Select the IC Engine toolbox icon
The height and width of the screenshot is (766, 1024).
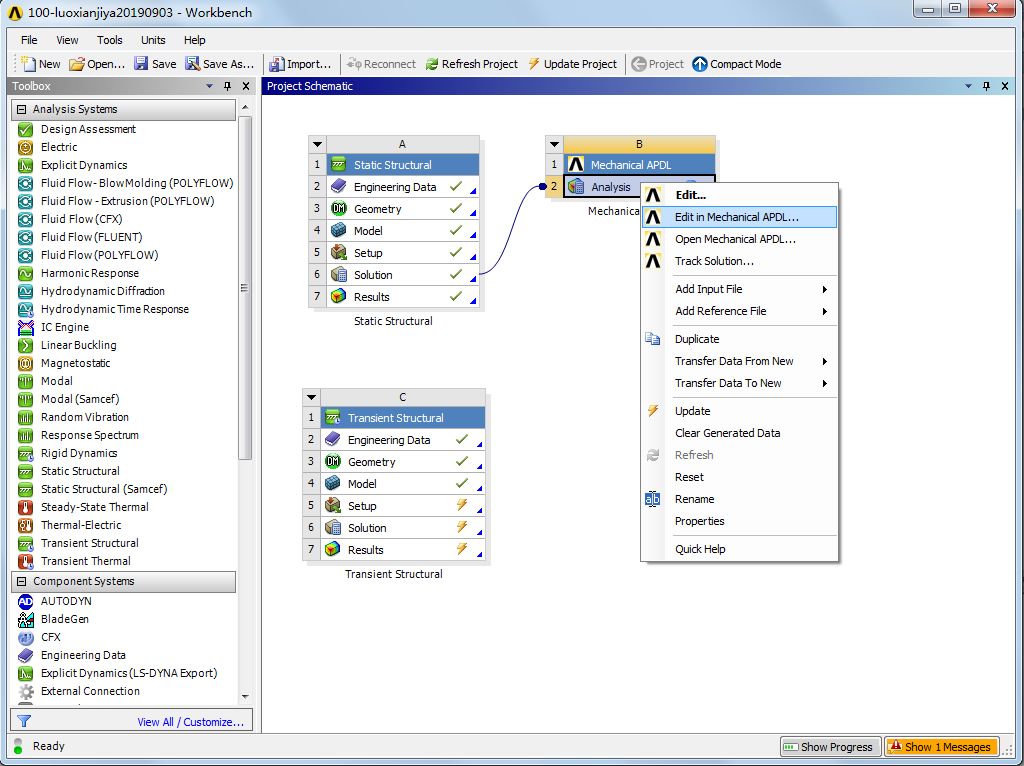click(25, 327)
